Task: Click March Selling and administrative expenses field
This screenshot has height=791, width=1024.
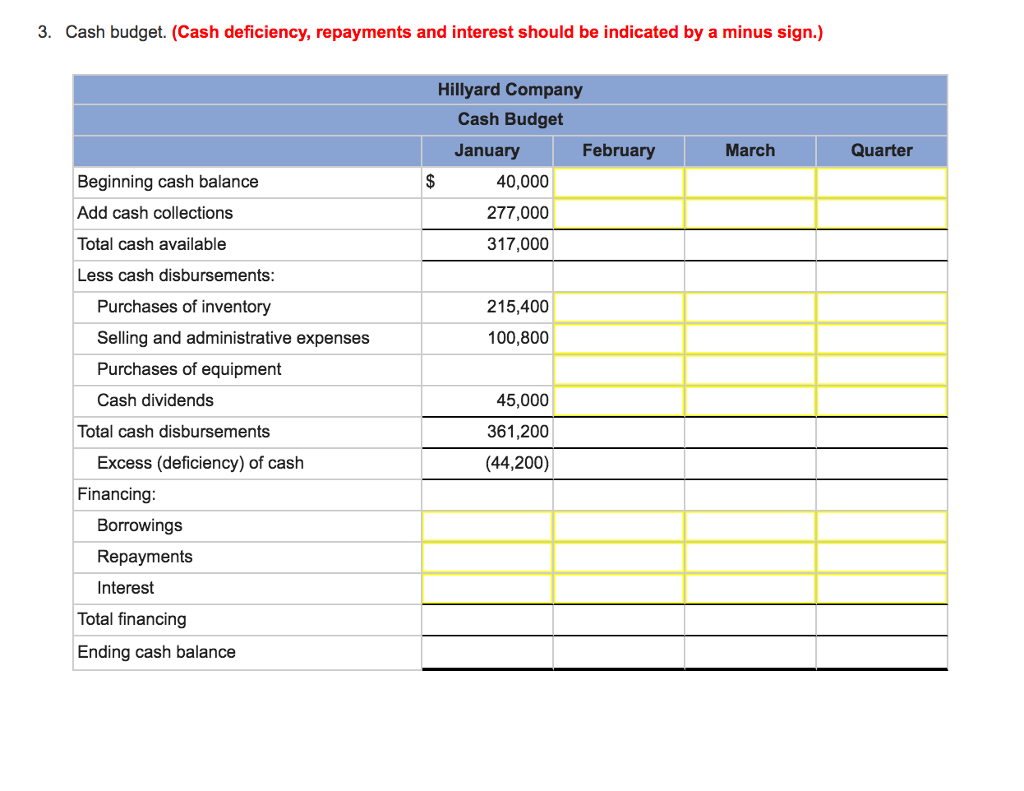Action: (750, 338)
